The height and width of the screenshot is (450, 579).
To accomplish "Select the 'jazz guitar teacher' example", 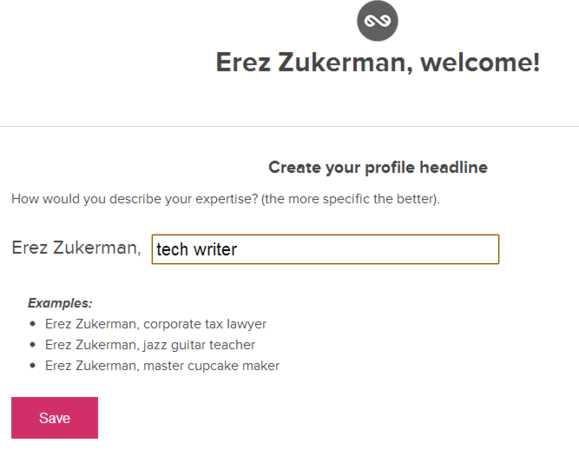I will click(150, 345).
